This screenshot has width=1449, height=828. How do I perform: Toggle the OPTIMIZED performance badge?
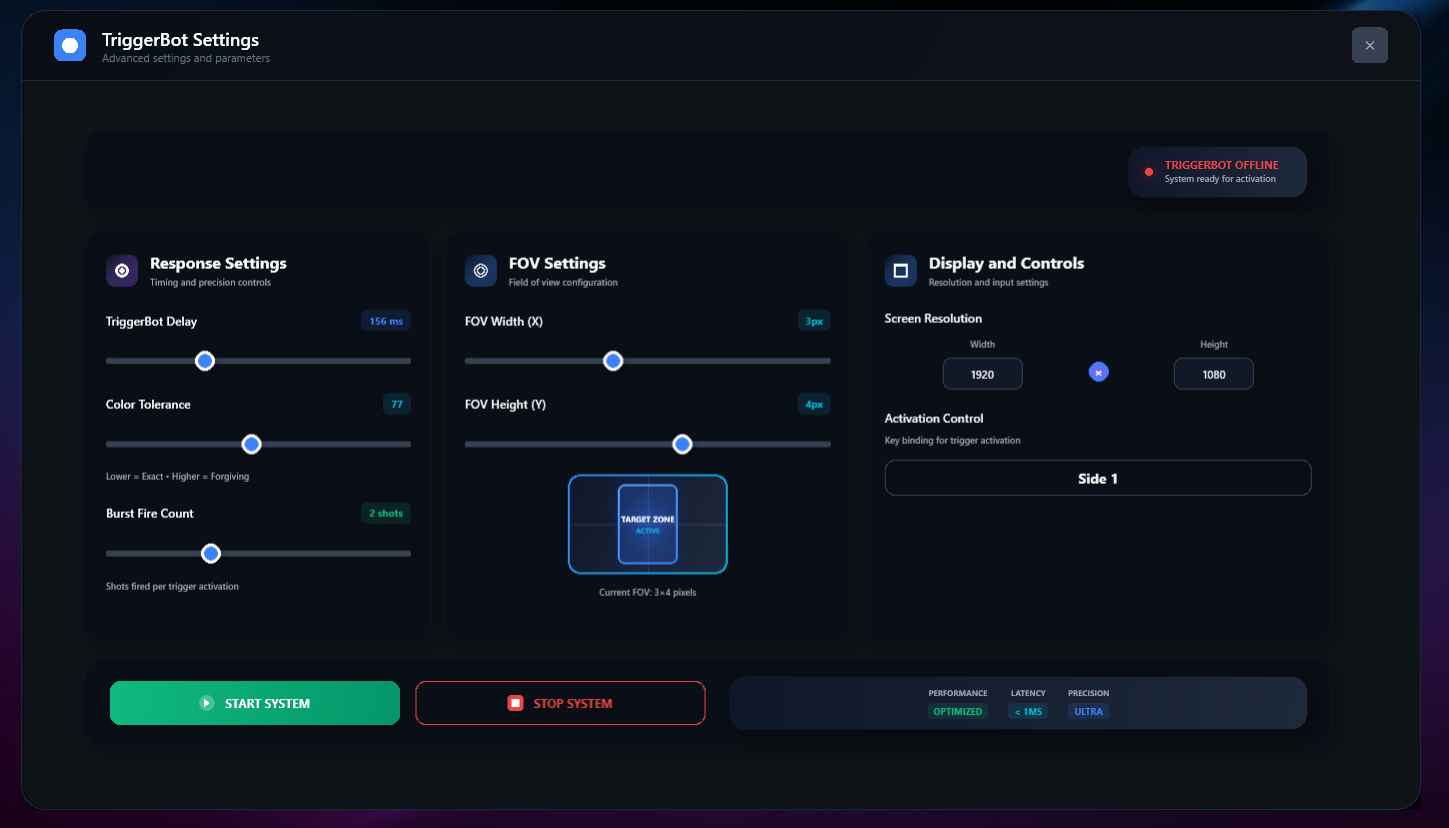tap(957, 711)
